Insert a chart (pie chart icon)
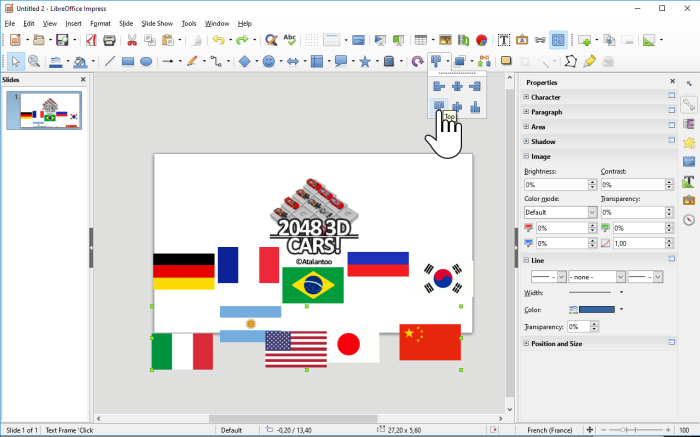This screenshot has height=437, width=700. 481,40
